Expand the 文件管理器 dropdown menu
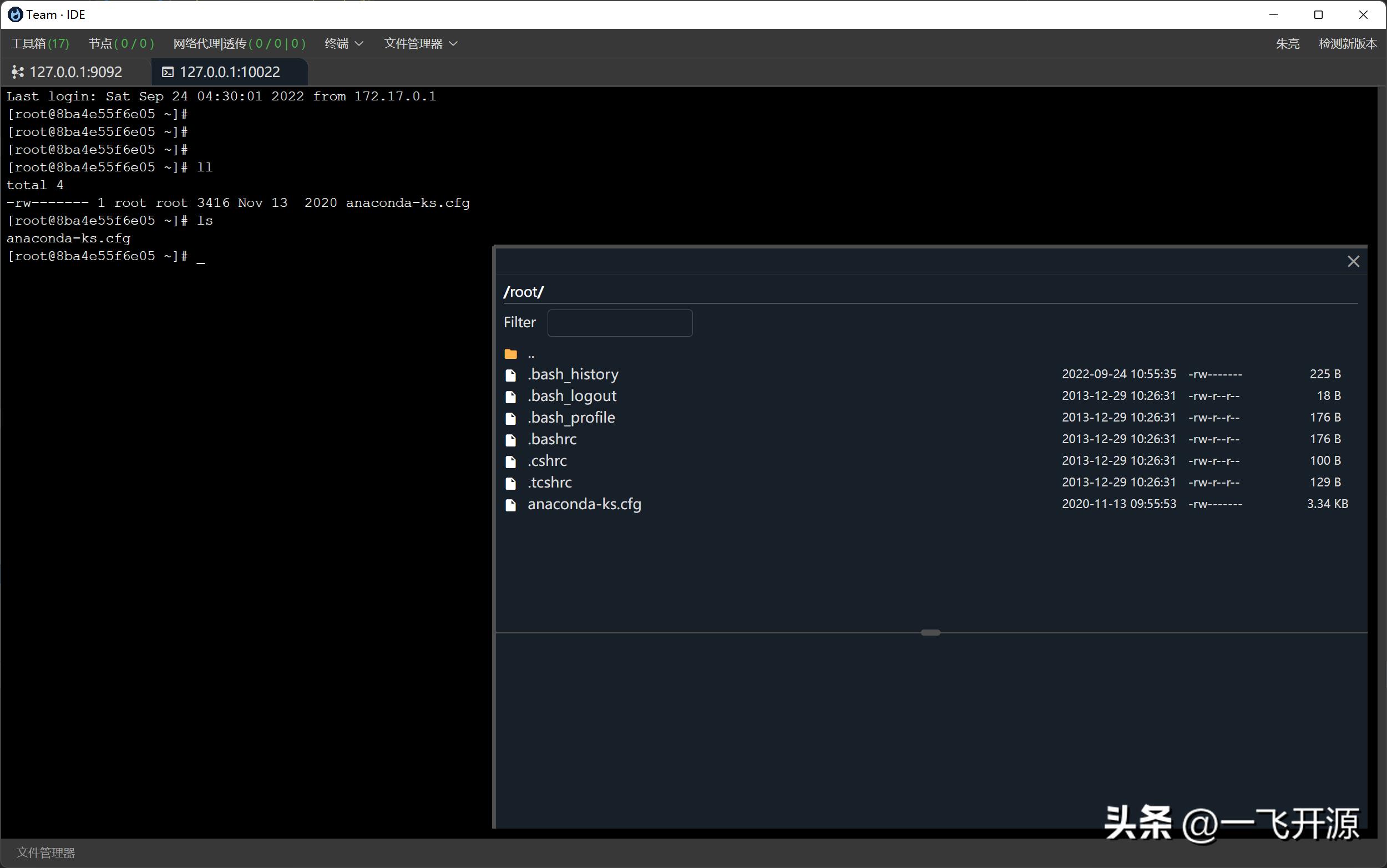The width and height of the screenshot is (1387, 868). click(x=420, y=44)
